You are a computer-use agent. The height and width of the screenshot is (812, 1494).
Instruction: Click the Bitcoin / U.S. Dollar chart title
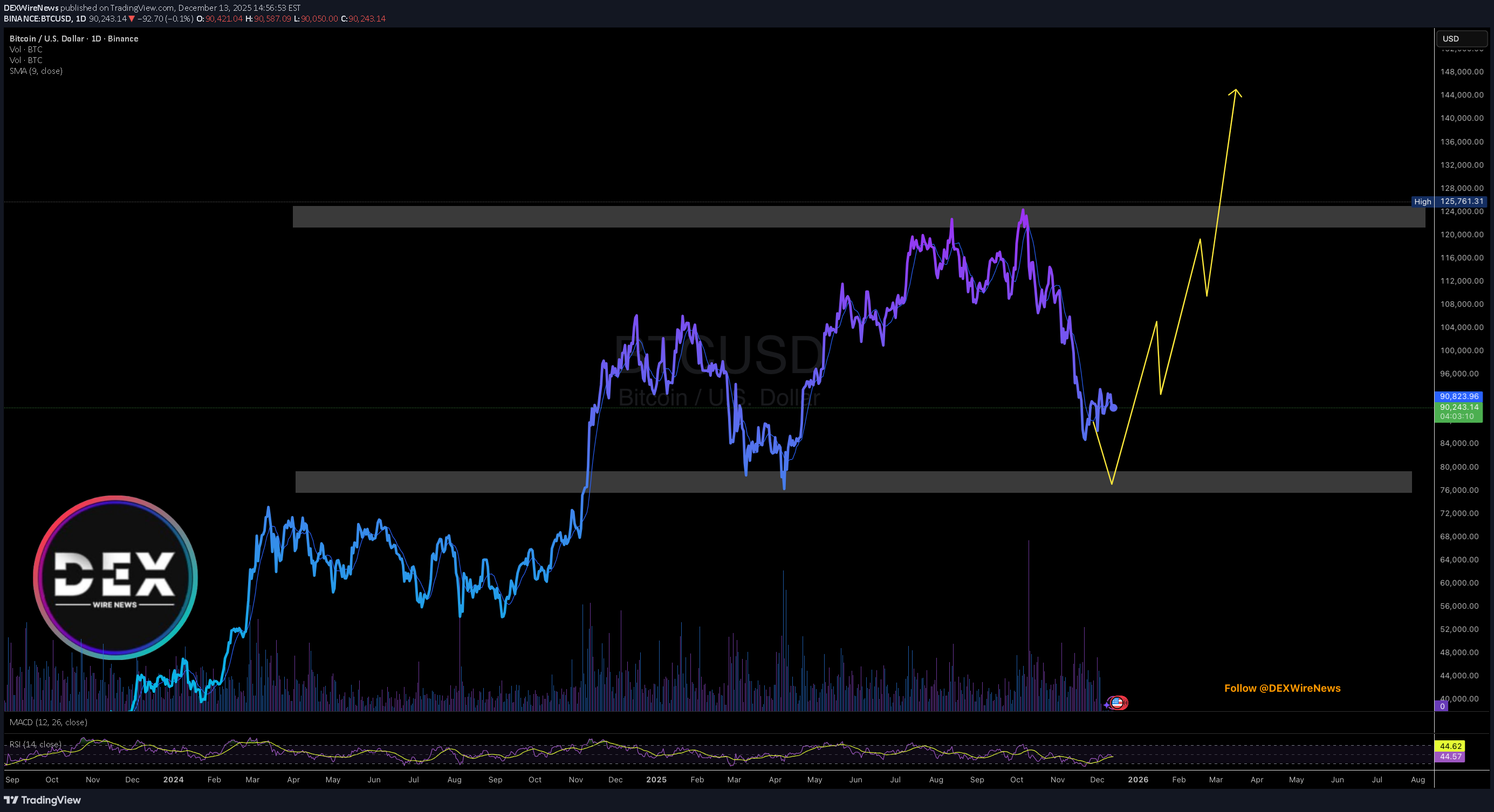click(74, 38)
